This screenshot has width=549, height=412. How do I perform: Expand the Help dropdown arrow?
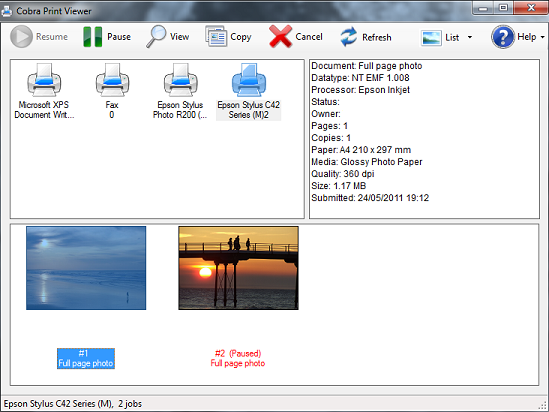point(543,37)
